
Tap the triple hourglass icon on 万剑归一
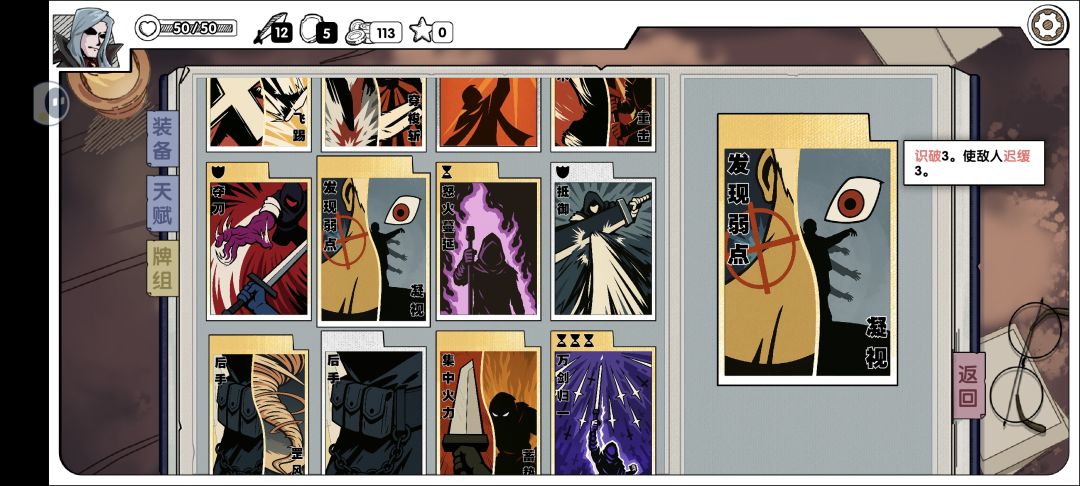(x=573, y=340)
